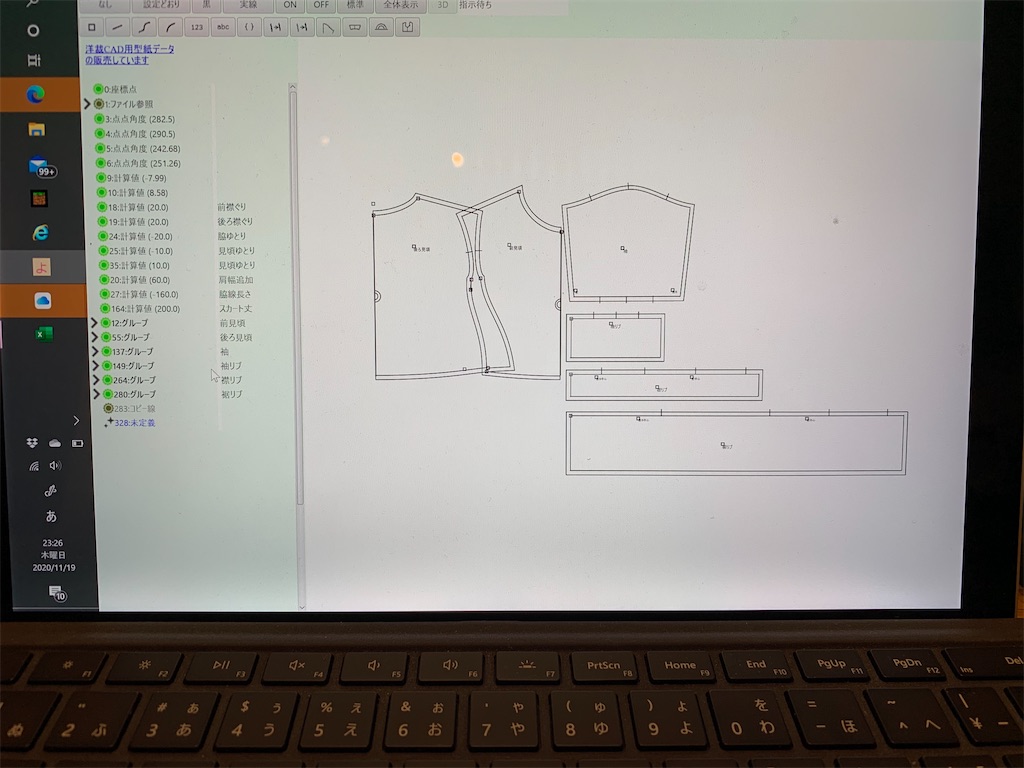Viewport: 1024px width, 768px height.
Task: Expand the 55:グループ node (後ろ見頃)
Action: coord(95,337)
